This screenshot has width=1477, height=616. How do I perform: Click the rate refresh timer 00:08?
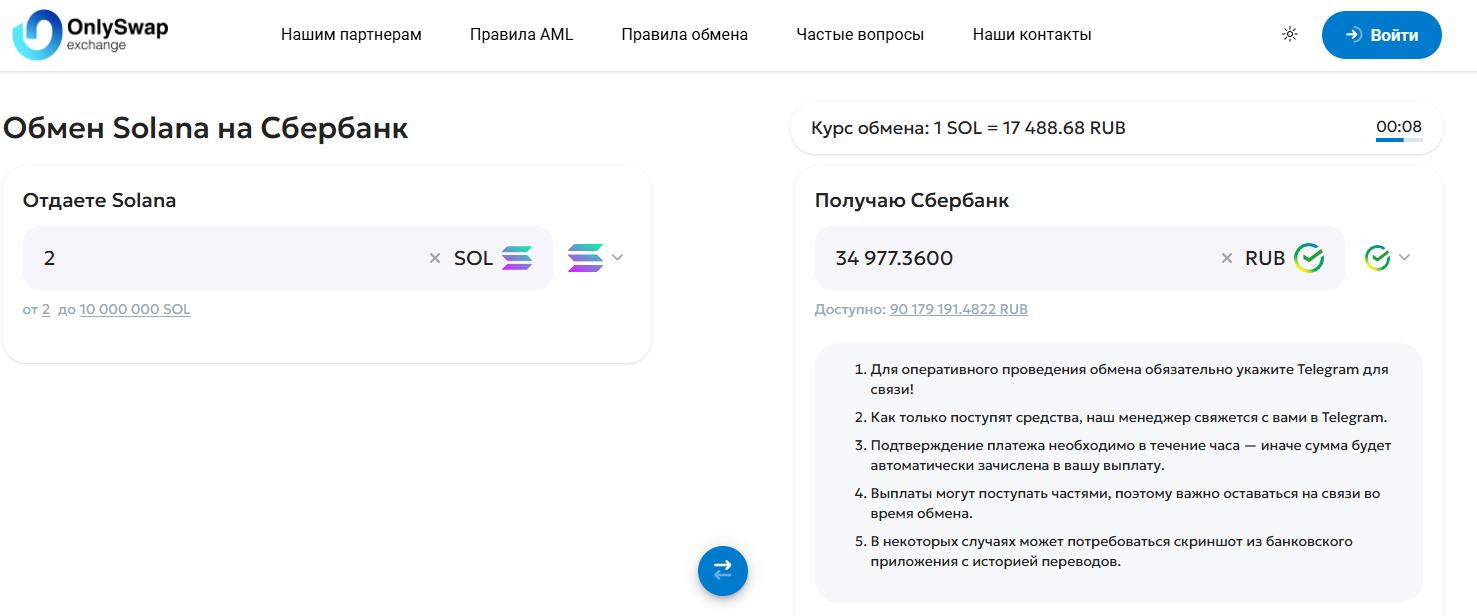coord(1399,128)
